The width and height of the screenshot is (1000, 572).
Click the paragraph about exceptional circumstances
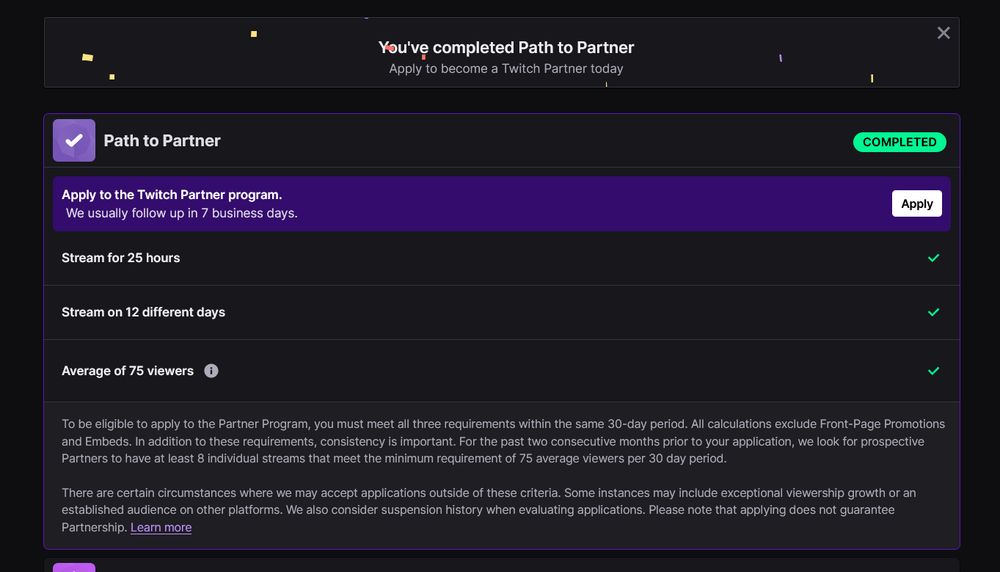coord(489,510)
